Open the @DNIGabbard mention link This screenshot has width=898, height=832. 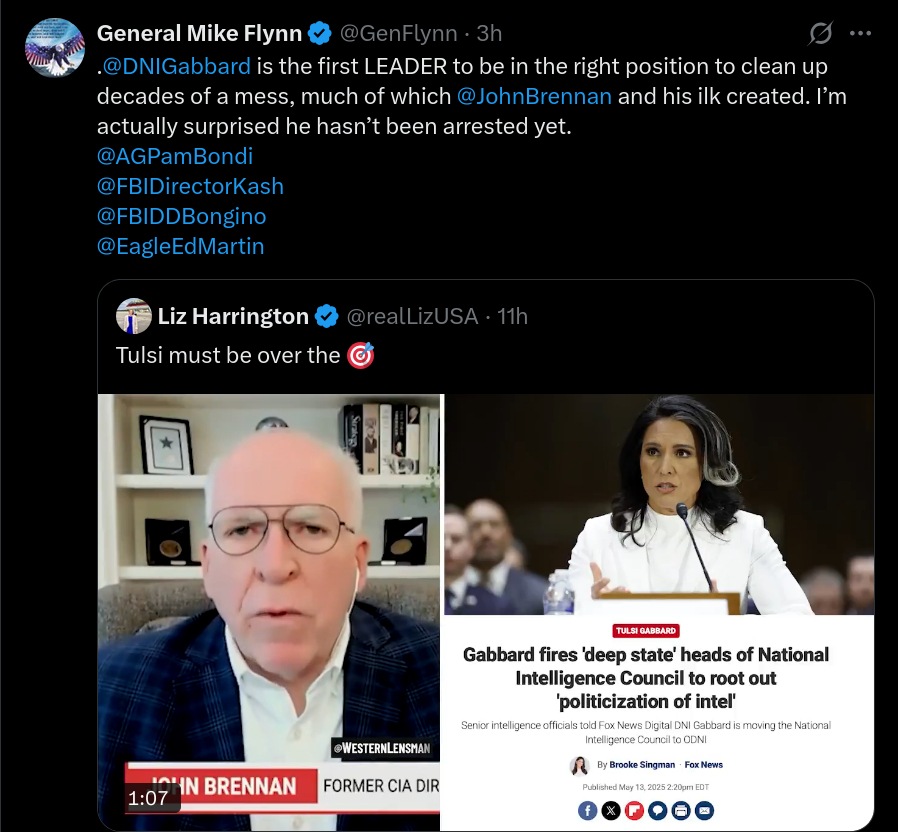(x=176, y=66)
